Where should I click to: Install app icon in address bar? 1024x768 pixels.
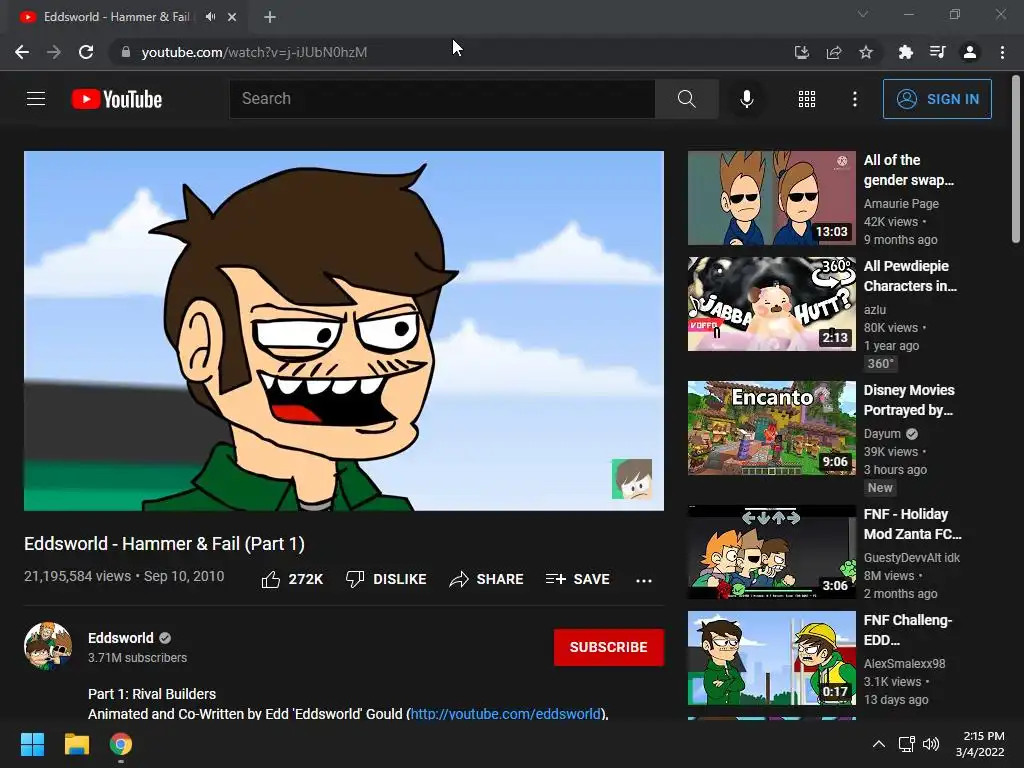(801, 52)
